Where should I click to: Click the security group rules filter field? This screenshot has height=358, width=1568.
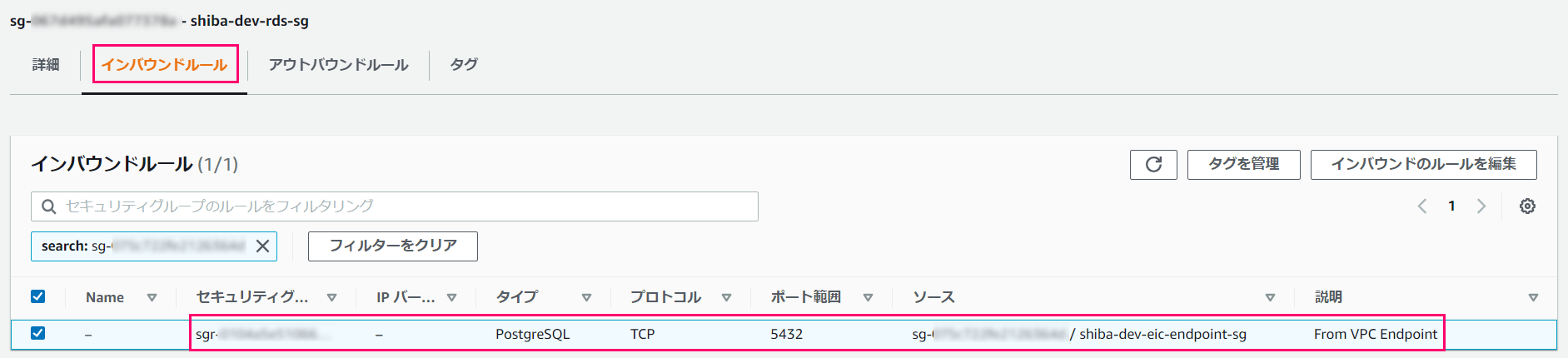(395, 206)
